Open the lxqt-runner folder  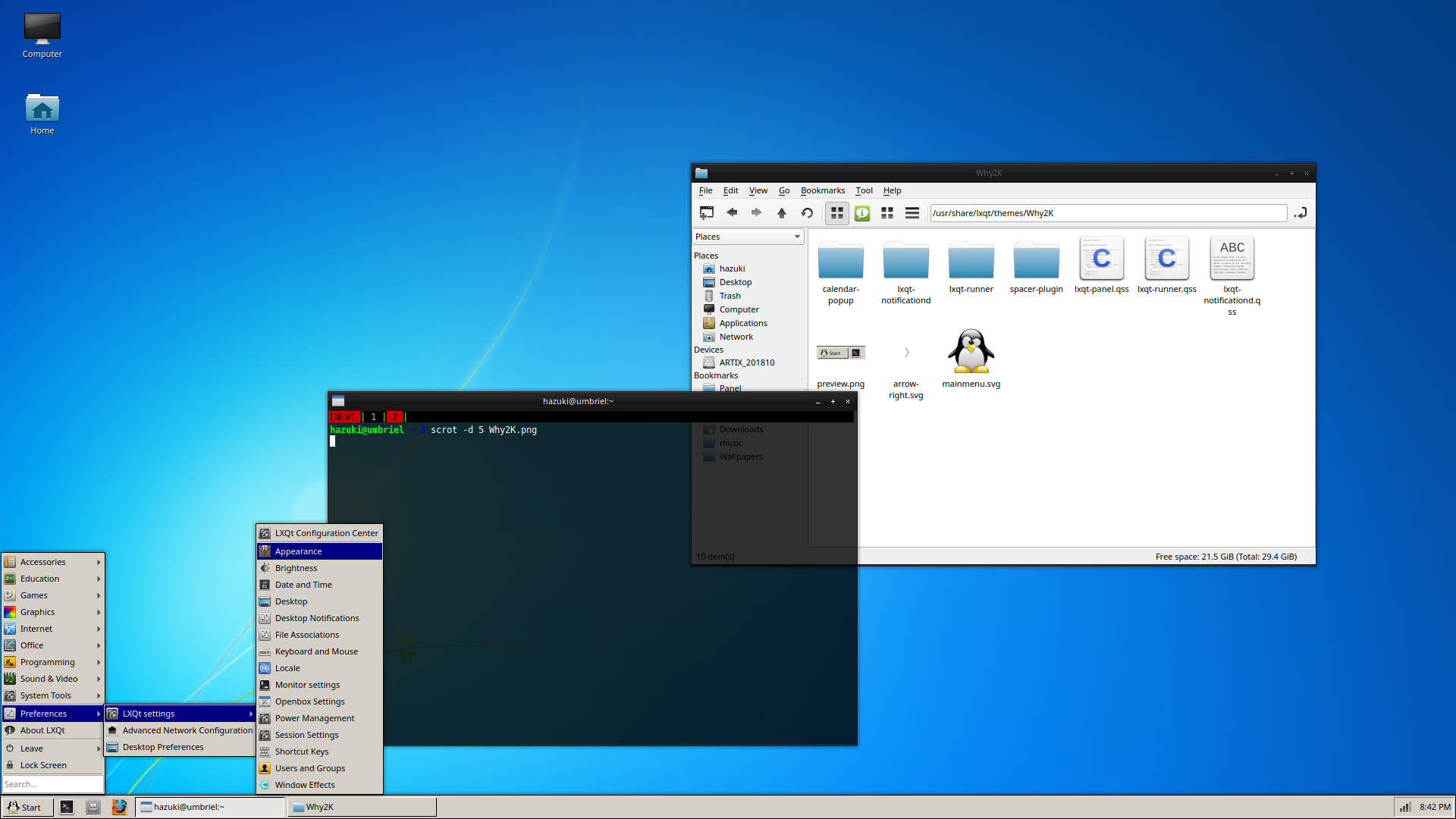(971, 268)
